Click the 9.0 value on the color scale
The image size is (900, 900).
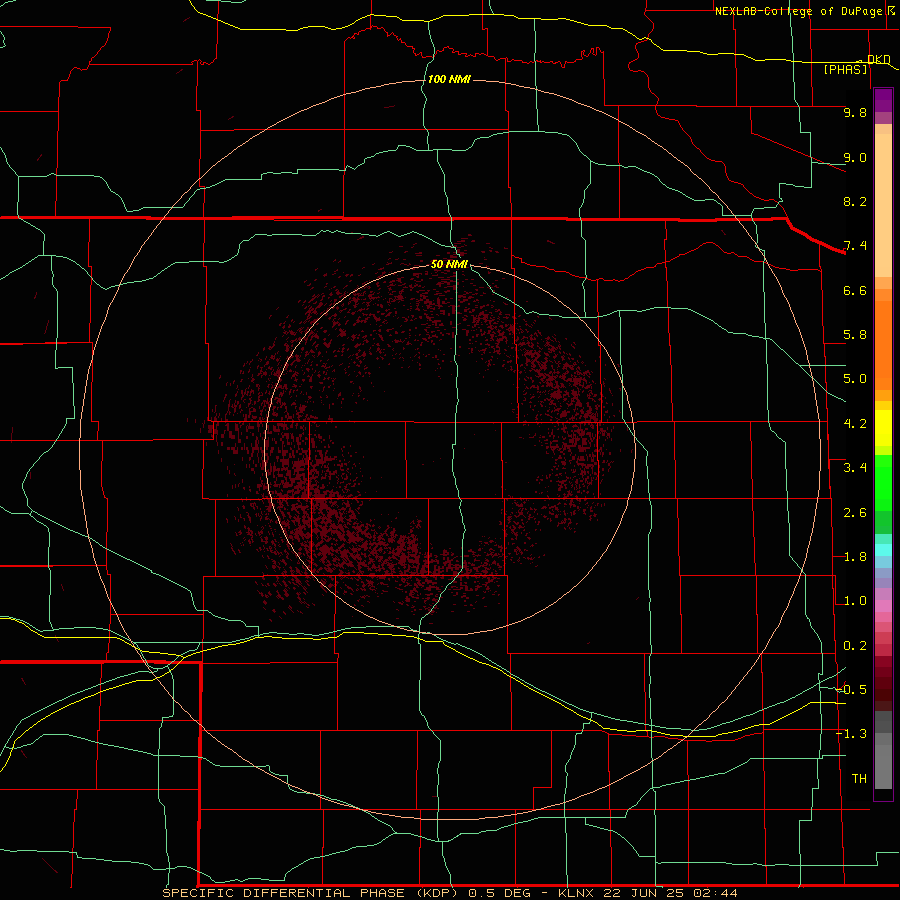855,157
